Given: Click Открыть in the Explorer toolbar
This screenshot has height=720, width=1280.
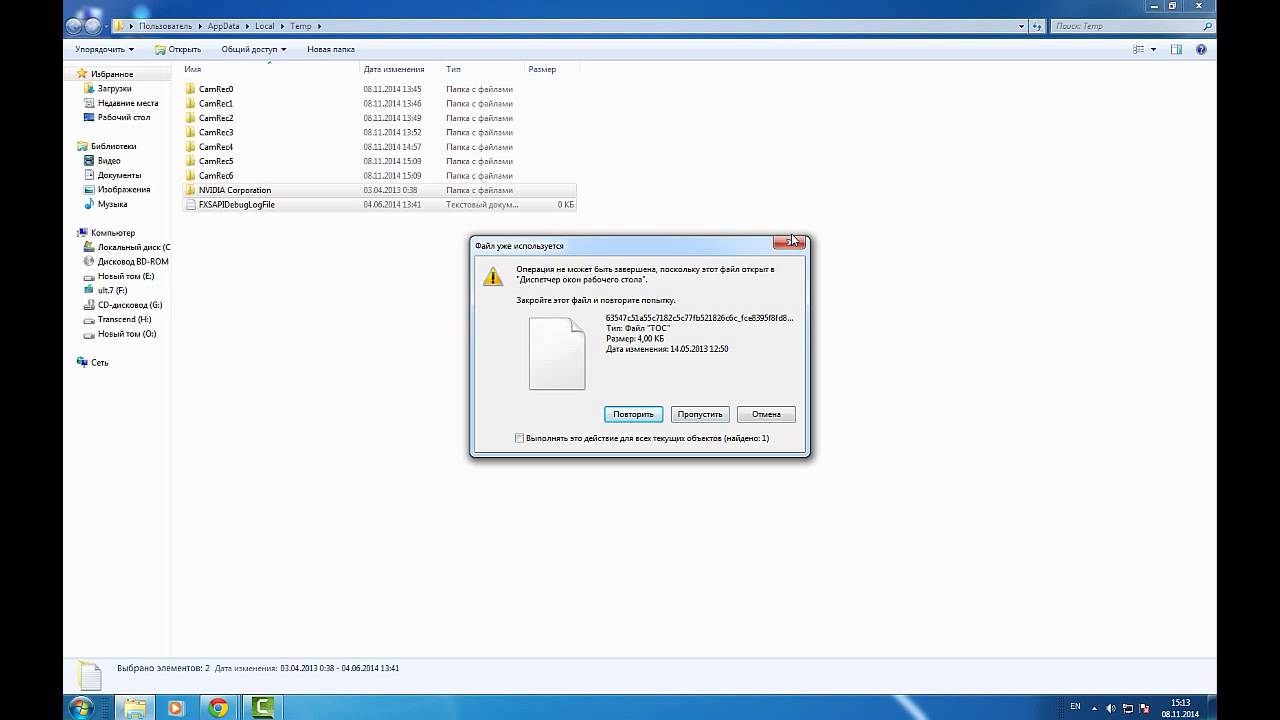Looking at the screenshot, I should click(178, 49).
